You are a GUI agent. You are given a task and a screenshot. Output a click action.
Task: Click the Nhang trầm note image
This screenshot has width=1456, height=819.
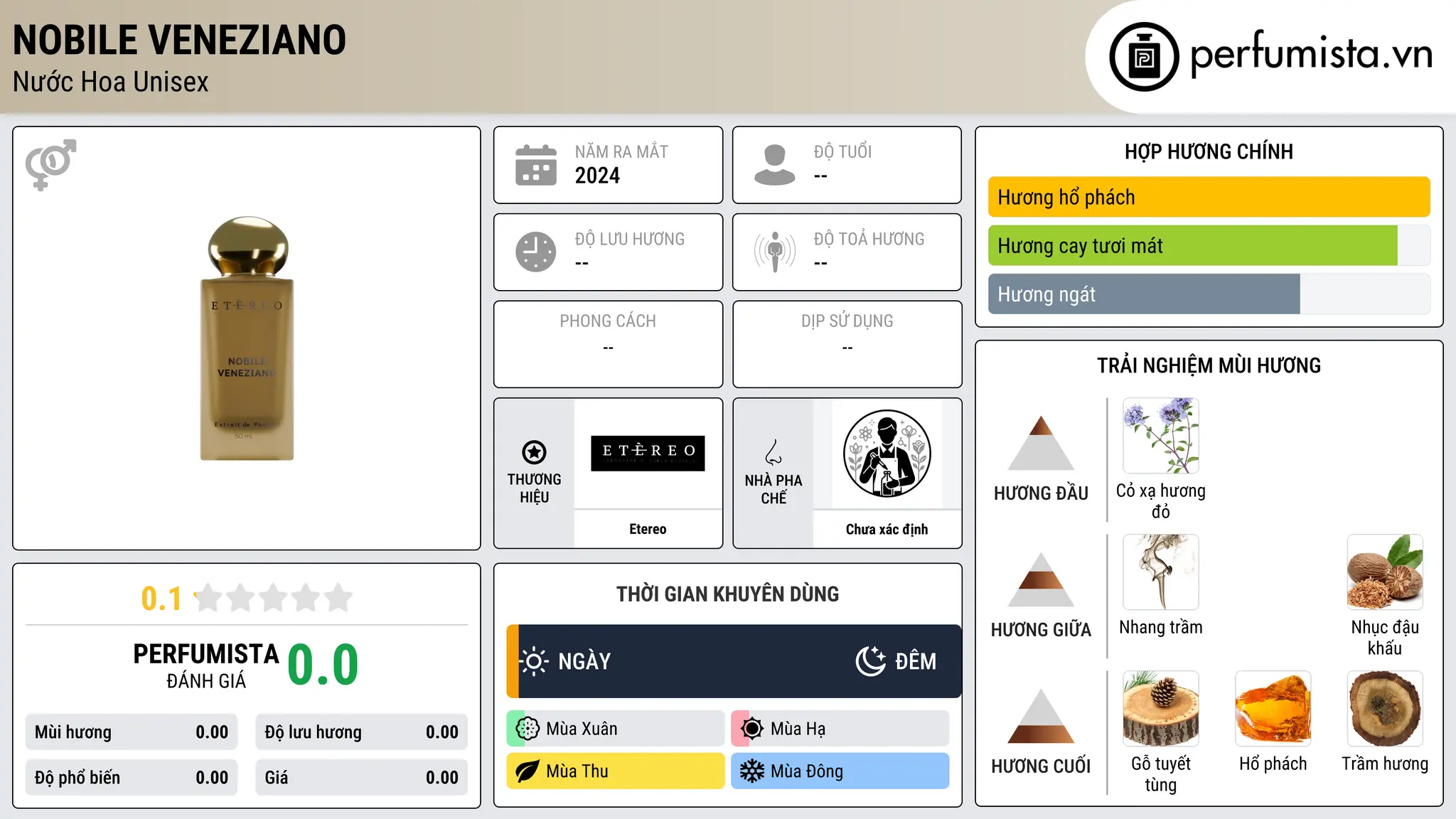[1161, 572]
